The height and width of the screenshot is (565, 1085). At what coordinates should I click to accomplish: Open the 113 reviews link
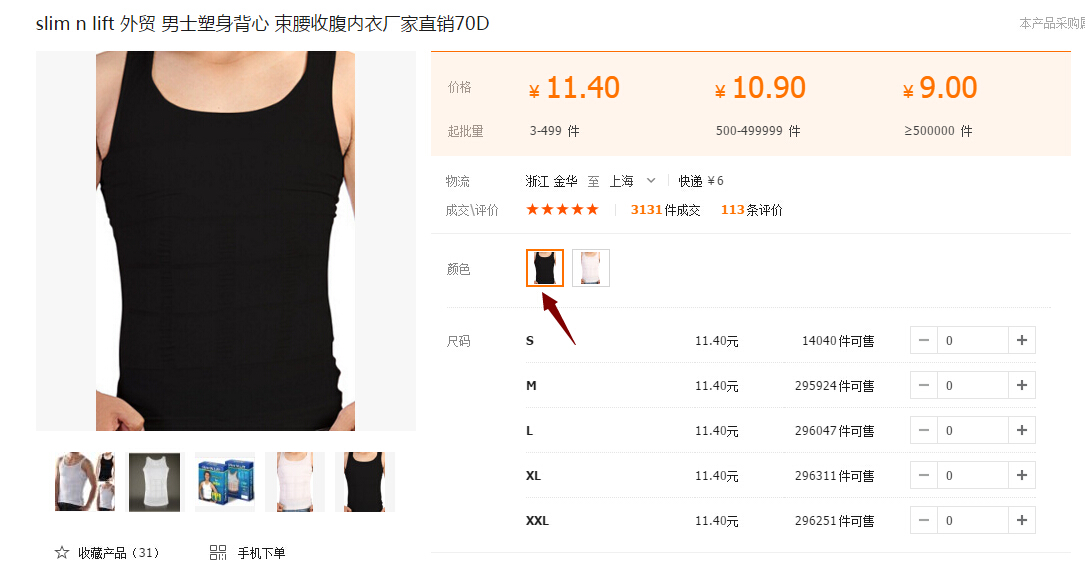click(x=751, y=210)
